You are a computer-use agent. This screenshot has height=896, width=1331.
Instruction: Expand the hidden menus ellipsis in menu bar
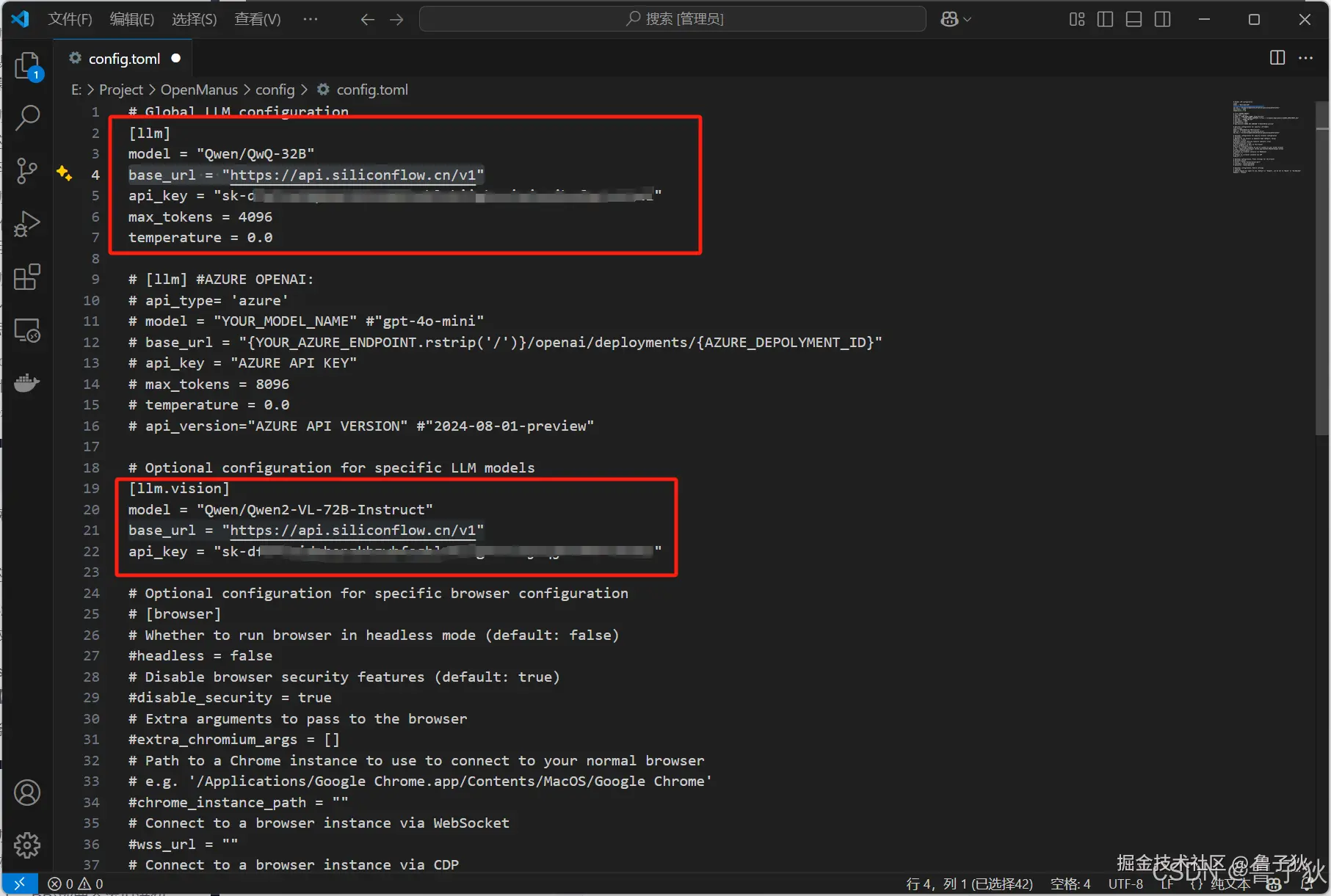[x=311, y=19]
